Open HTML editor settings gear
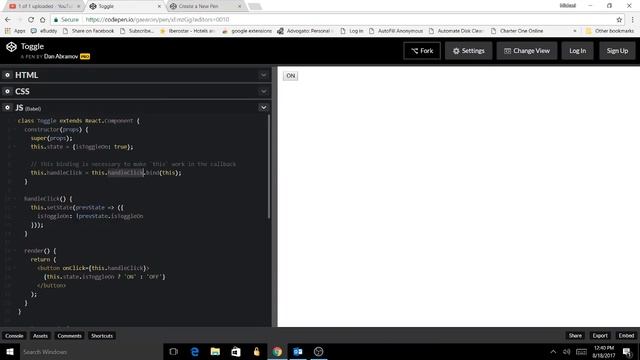 coord(7,75)
